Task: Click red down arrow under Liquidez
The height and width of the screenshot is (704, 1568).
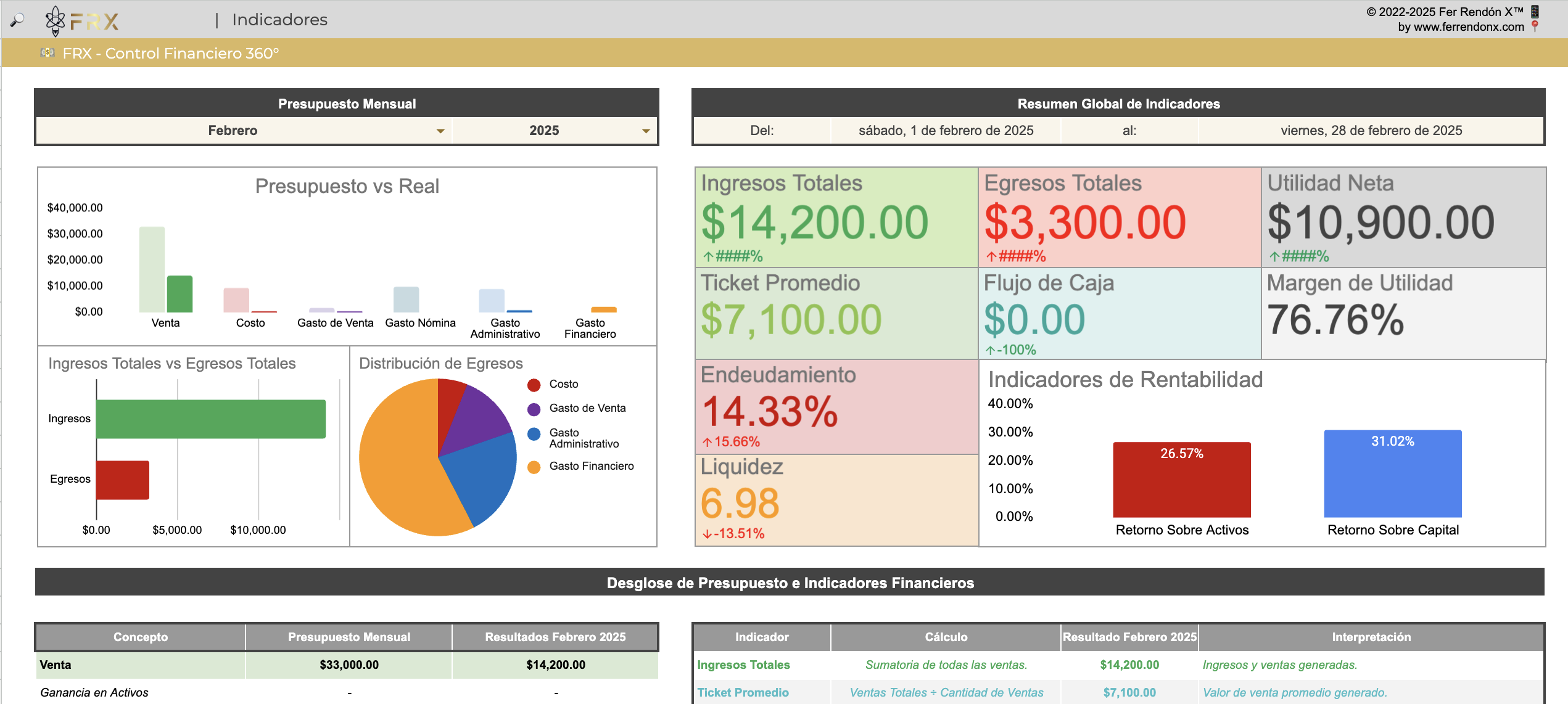Action: (x=707, y=534)
